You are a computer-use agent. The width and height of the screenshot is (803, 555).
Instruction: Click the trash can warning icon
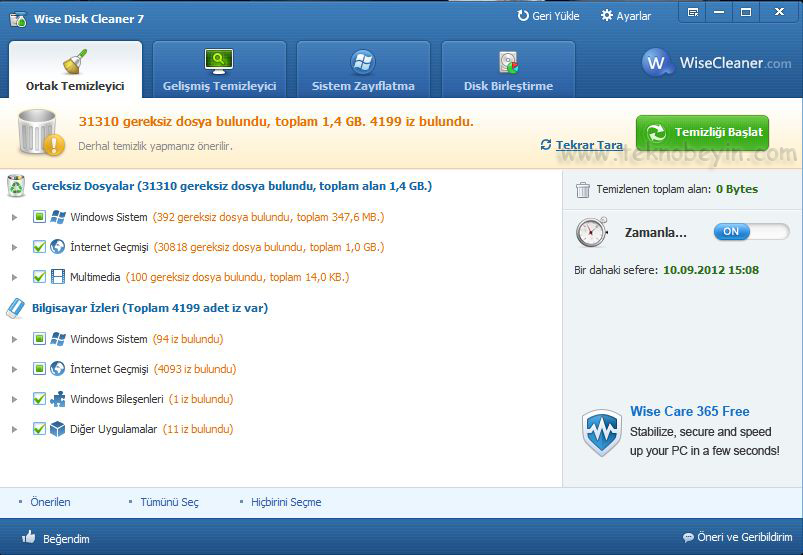point(40,133)
